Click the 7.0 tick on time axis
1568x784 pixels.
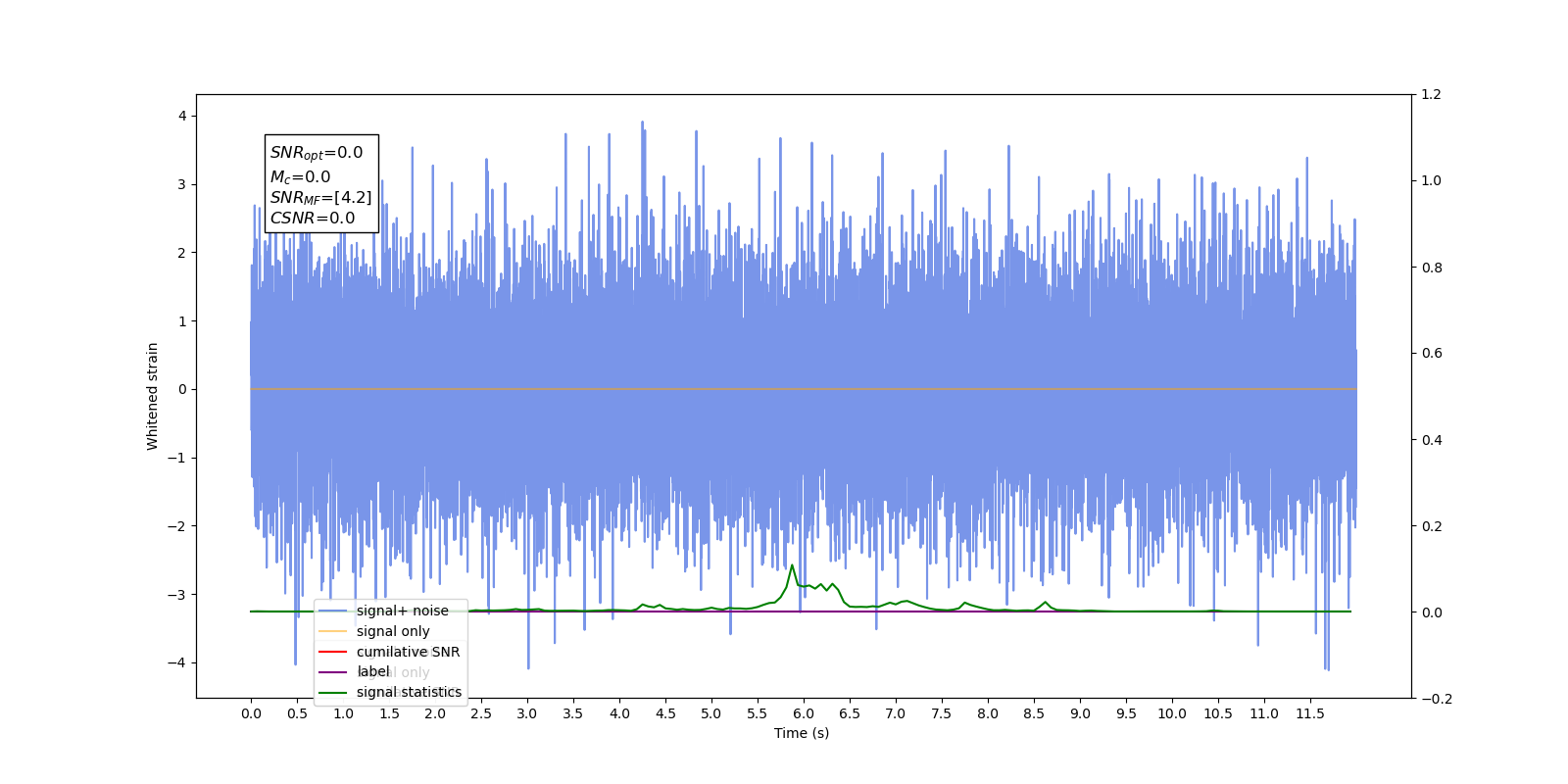coord(896,713)
